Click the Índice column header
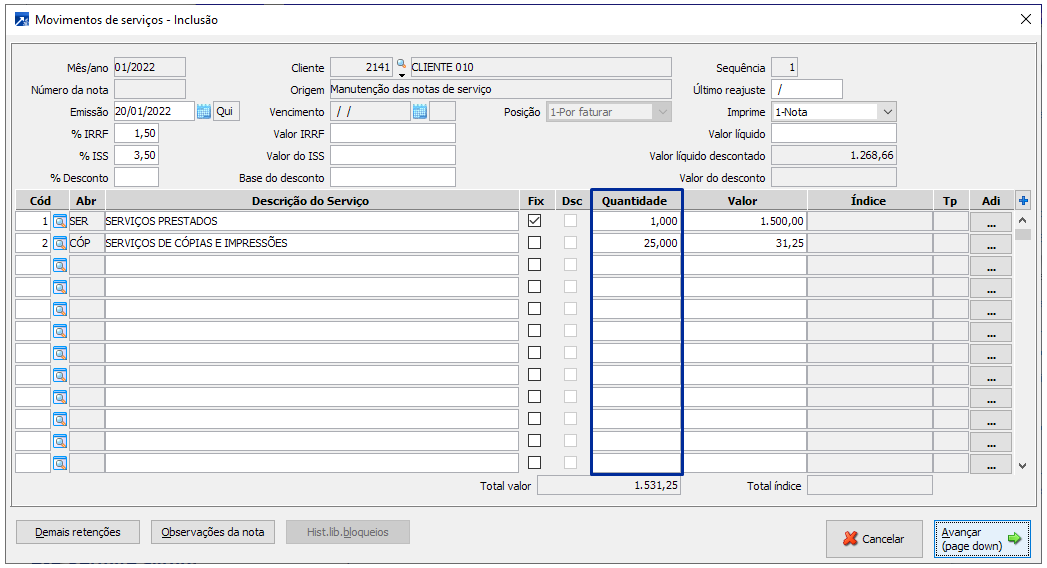This screenshot has height=568, width=1047. pos(869,201)
